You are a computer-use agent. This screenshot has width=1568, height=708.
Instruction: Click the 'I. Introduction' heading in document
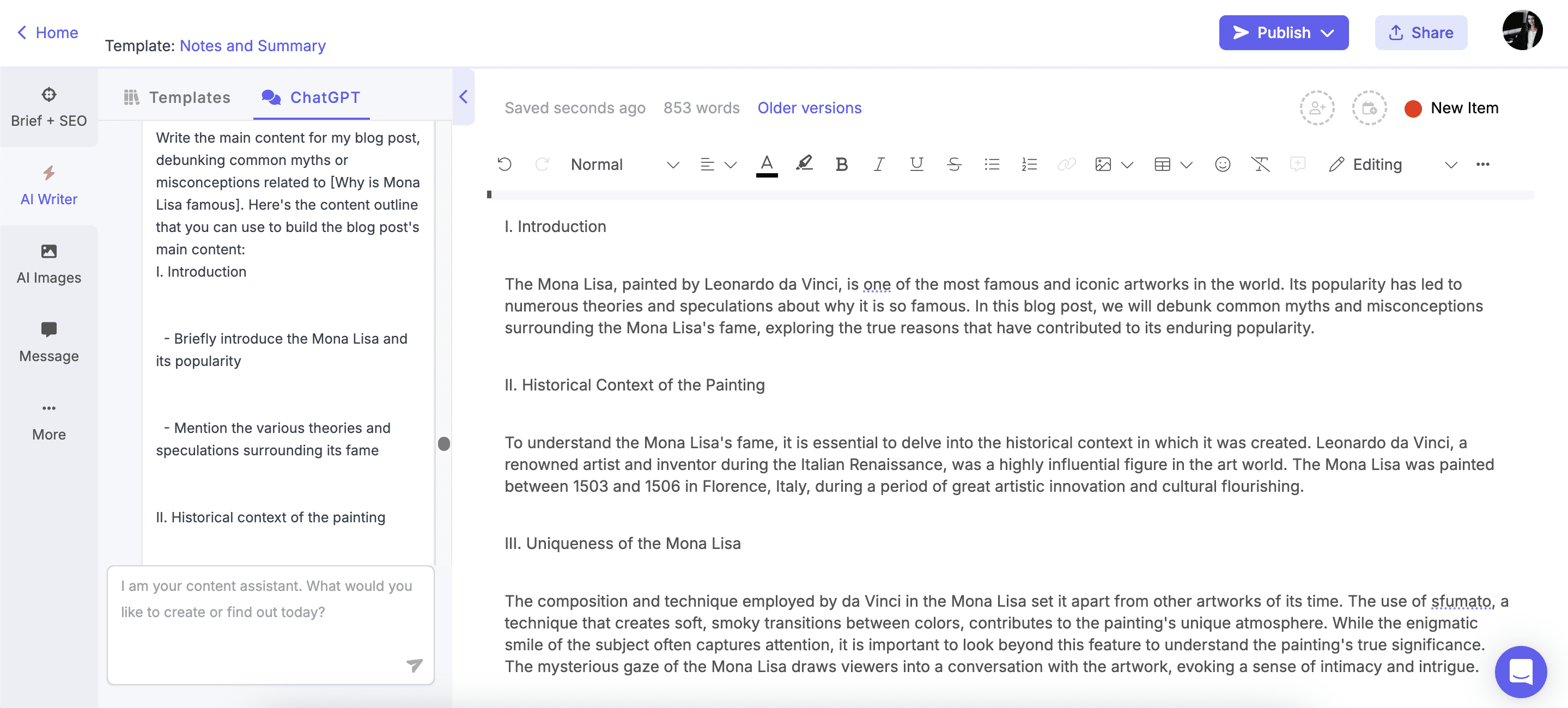coord(555,226)
